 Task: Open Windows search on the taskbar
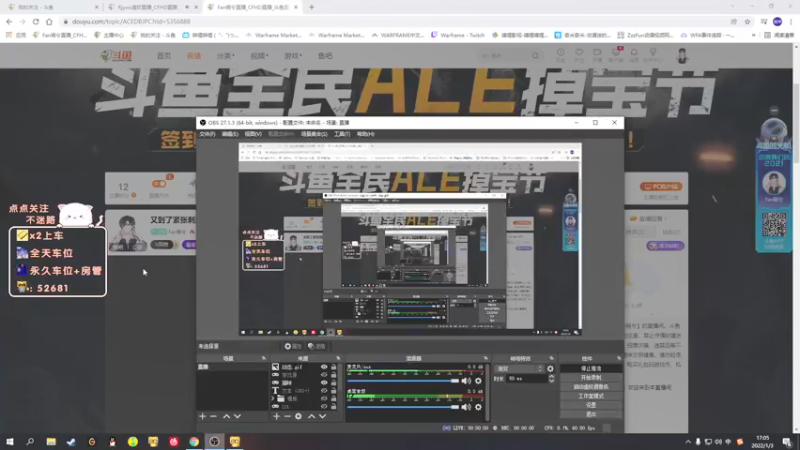click(x=30, y=442)
